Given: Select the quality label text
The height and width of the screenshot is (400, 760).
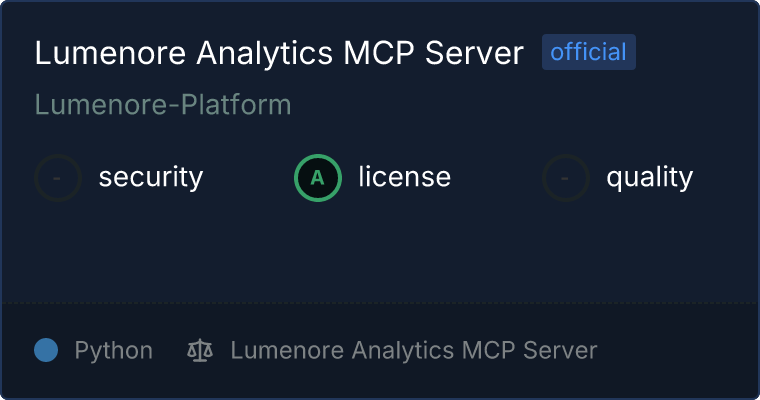Looking at the screenshot, I should click(649, 178).
